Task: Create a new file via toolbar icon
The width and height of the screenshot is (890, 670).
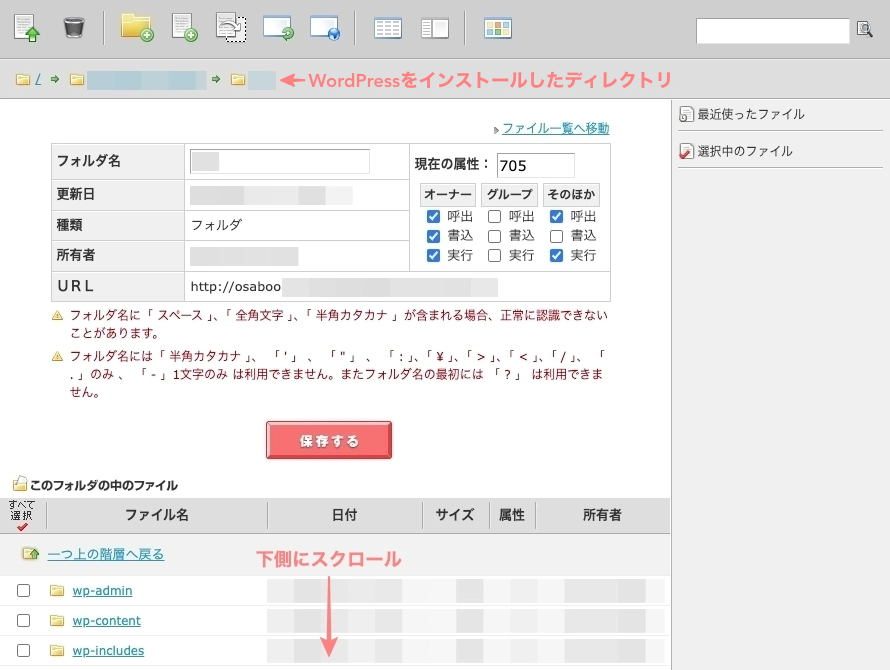Action: (x=184, y=28)
